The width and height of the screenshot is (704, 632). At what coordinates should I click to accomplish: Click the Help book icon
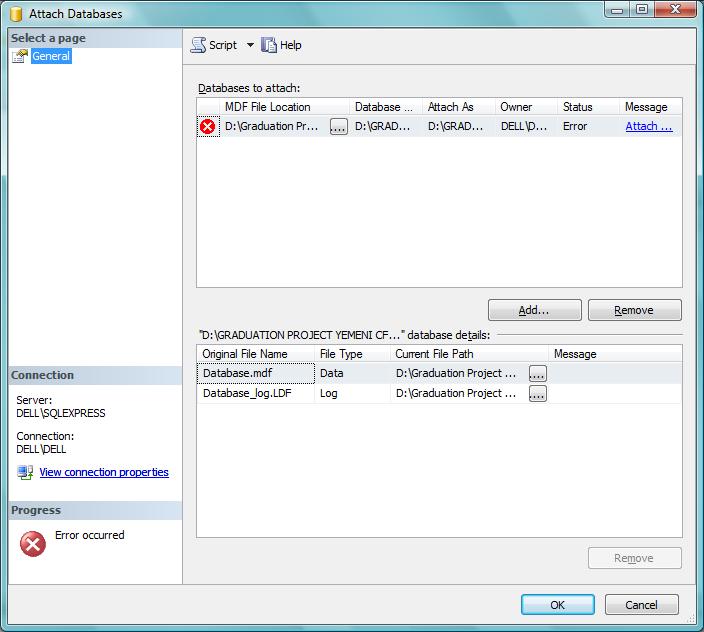pos(268,45)
